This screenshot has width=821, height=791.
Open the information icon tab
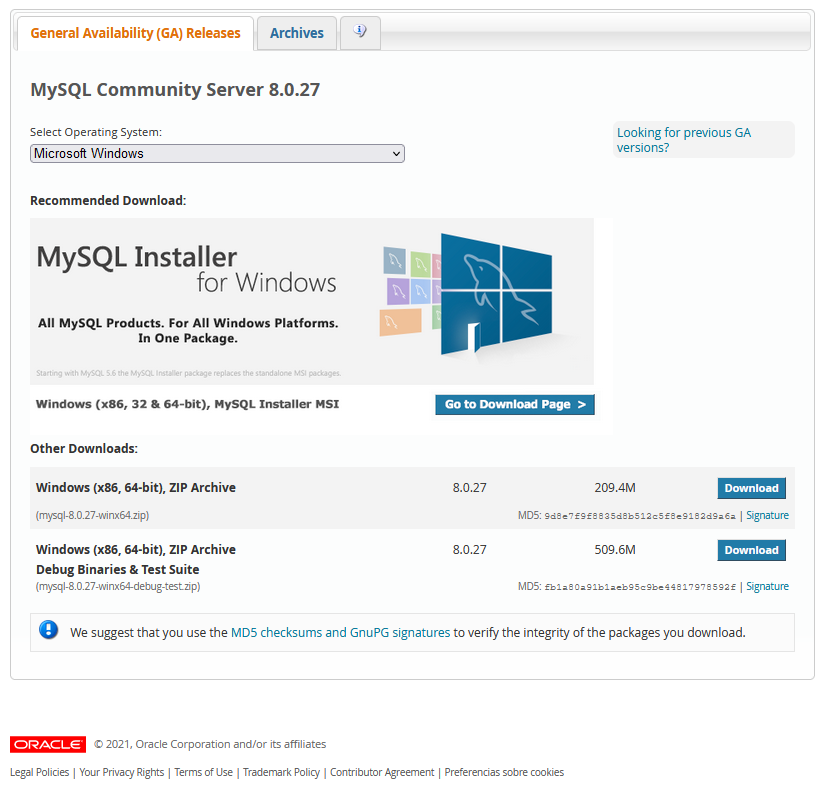click(360, 32)
